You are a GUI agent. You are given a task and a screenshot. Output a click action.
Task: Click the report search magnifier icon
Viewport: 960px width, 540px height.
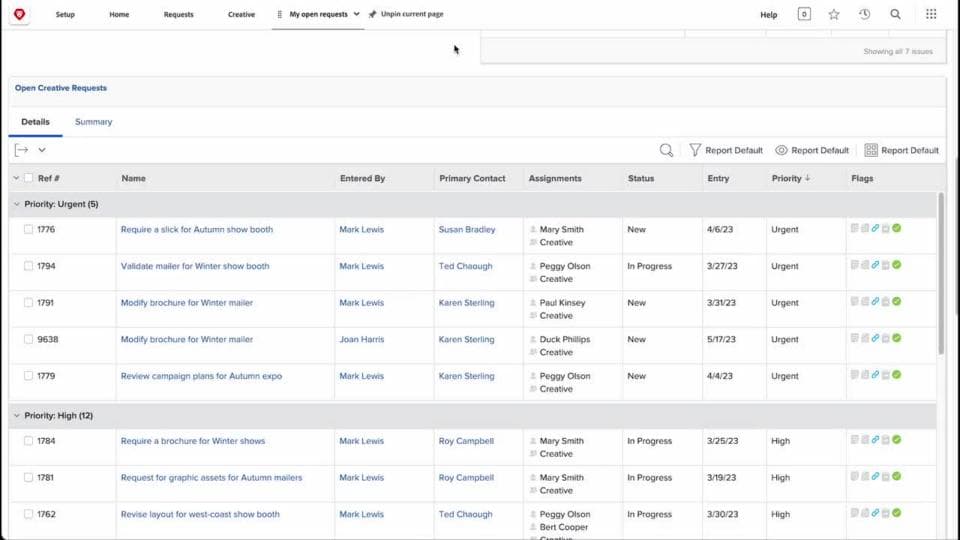point(666,150)
